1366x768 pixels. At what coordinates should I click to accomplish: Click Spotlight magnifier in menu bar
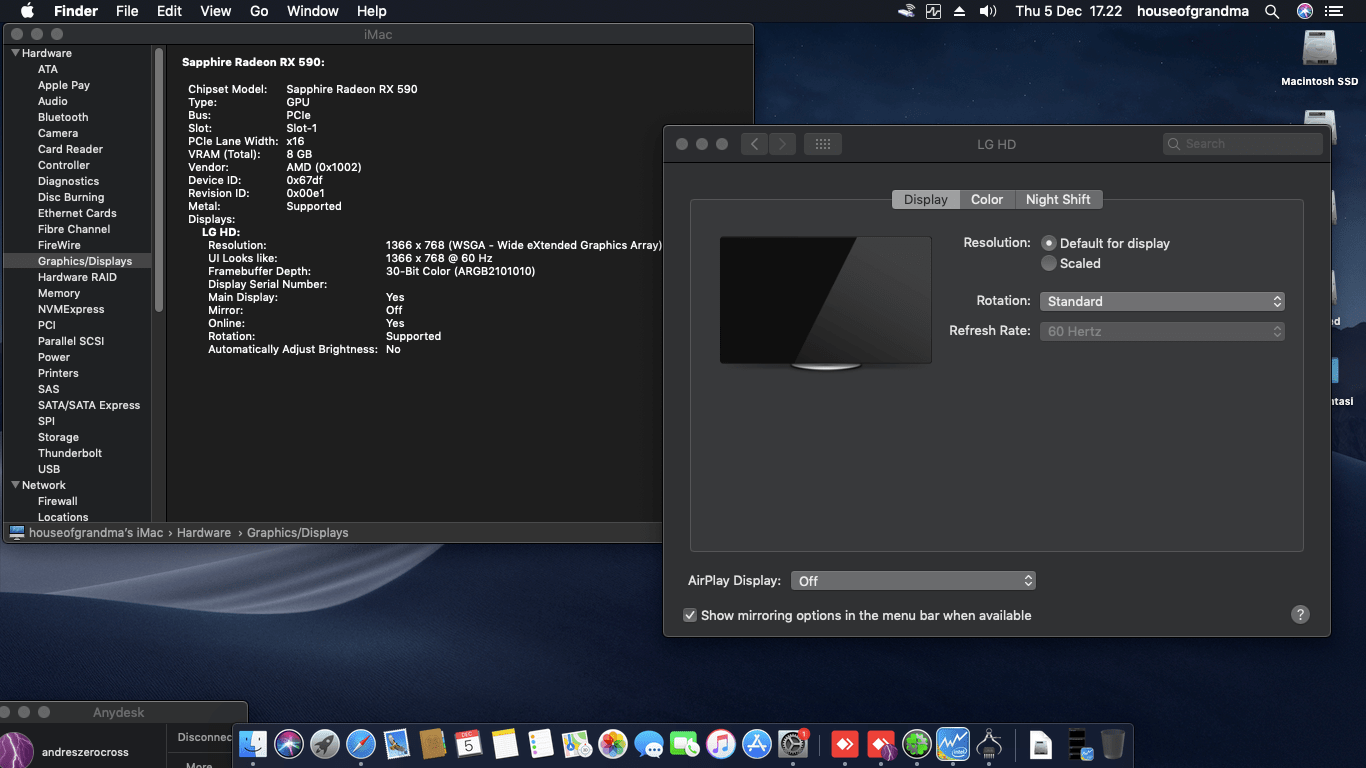coord(1272,11)
